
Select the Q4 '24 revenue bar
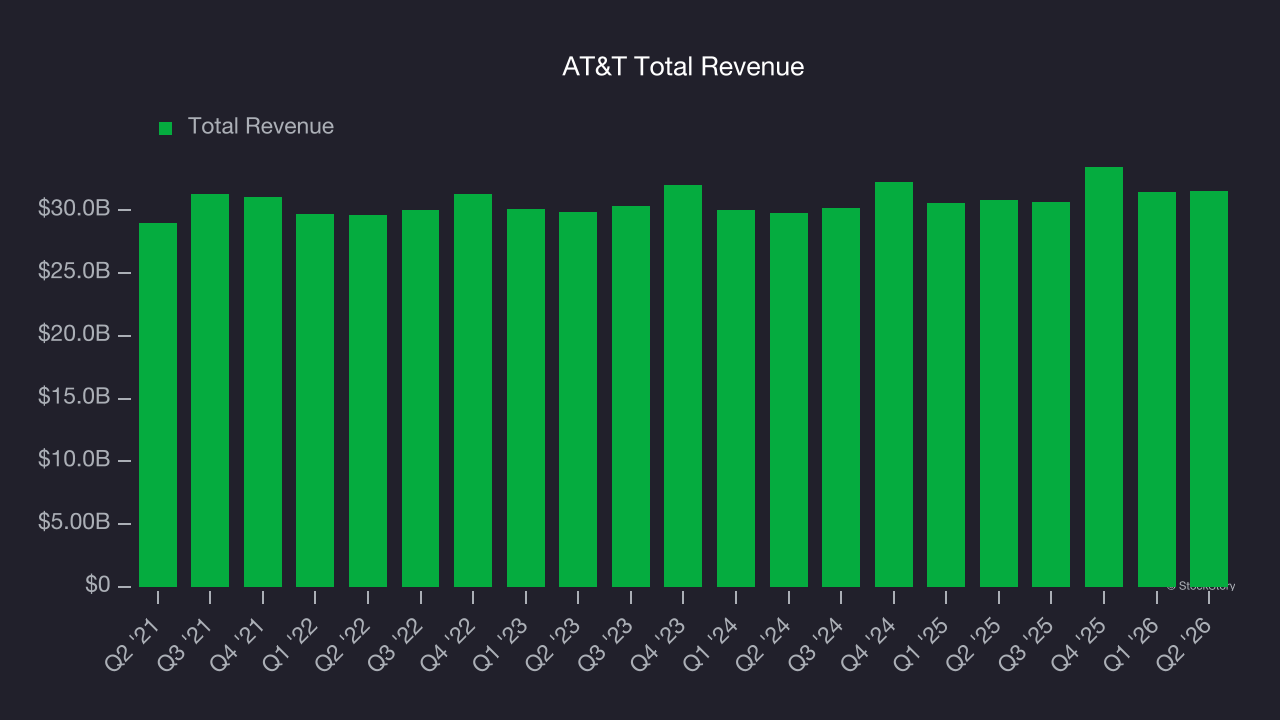894,384
